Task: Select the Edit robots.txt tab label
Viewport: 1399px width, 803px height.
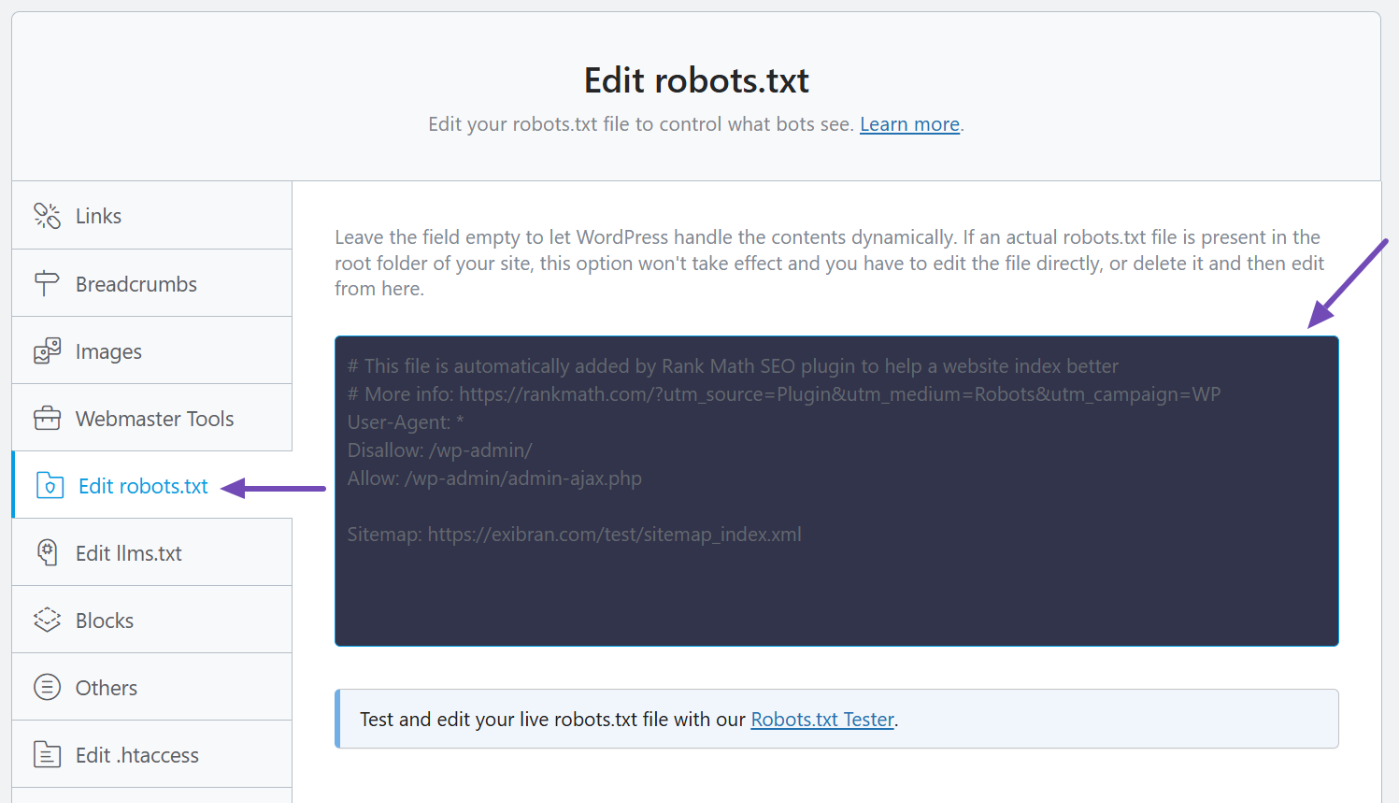Action: click(143, 486)
